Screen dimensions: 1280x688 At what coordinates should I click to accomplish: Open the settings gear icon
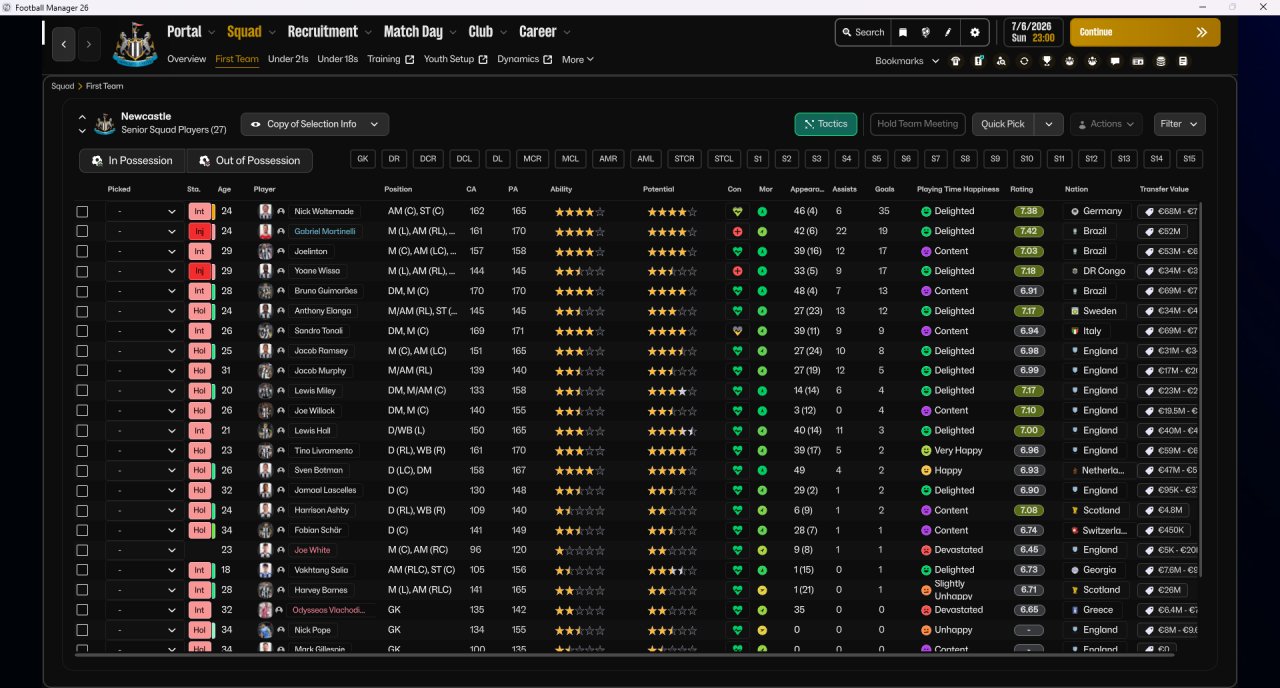tap(975, 32)
